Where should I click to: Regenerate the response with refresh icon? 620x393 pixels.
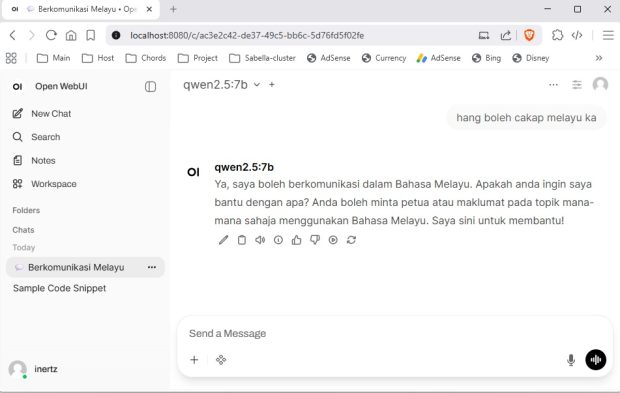[x=351, y=240]
